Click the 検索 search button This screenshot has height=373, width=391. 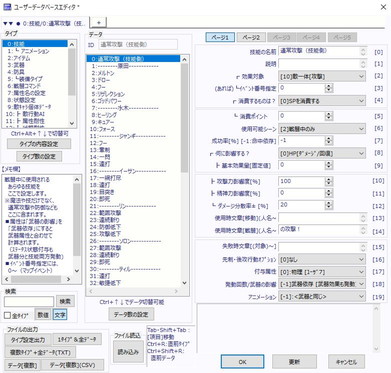click(x=65, y=301)
